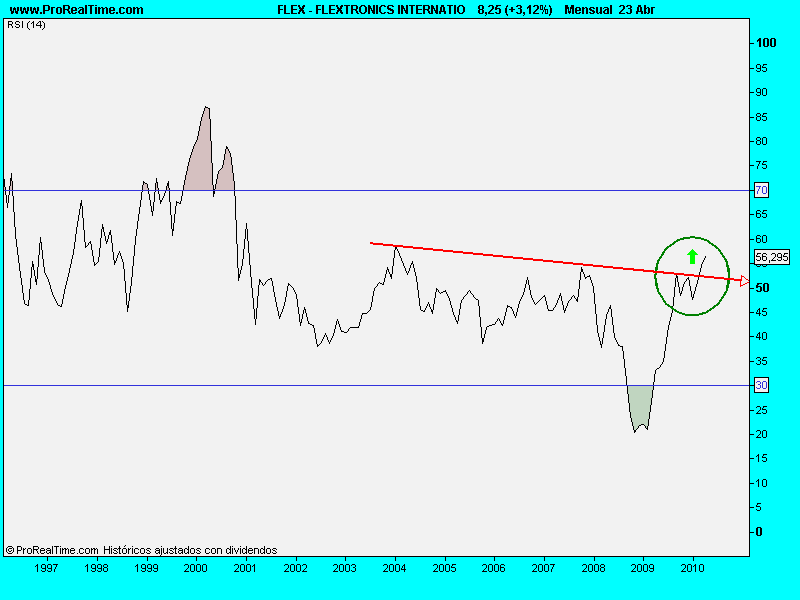Click the 1997 year label on time axis
The width and height of the screenshot is (800, 600).
point(46,568)
